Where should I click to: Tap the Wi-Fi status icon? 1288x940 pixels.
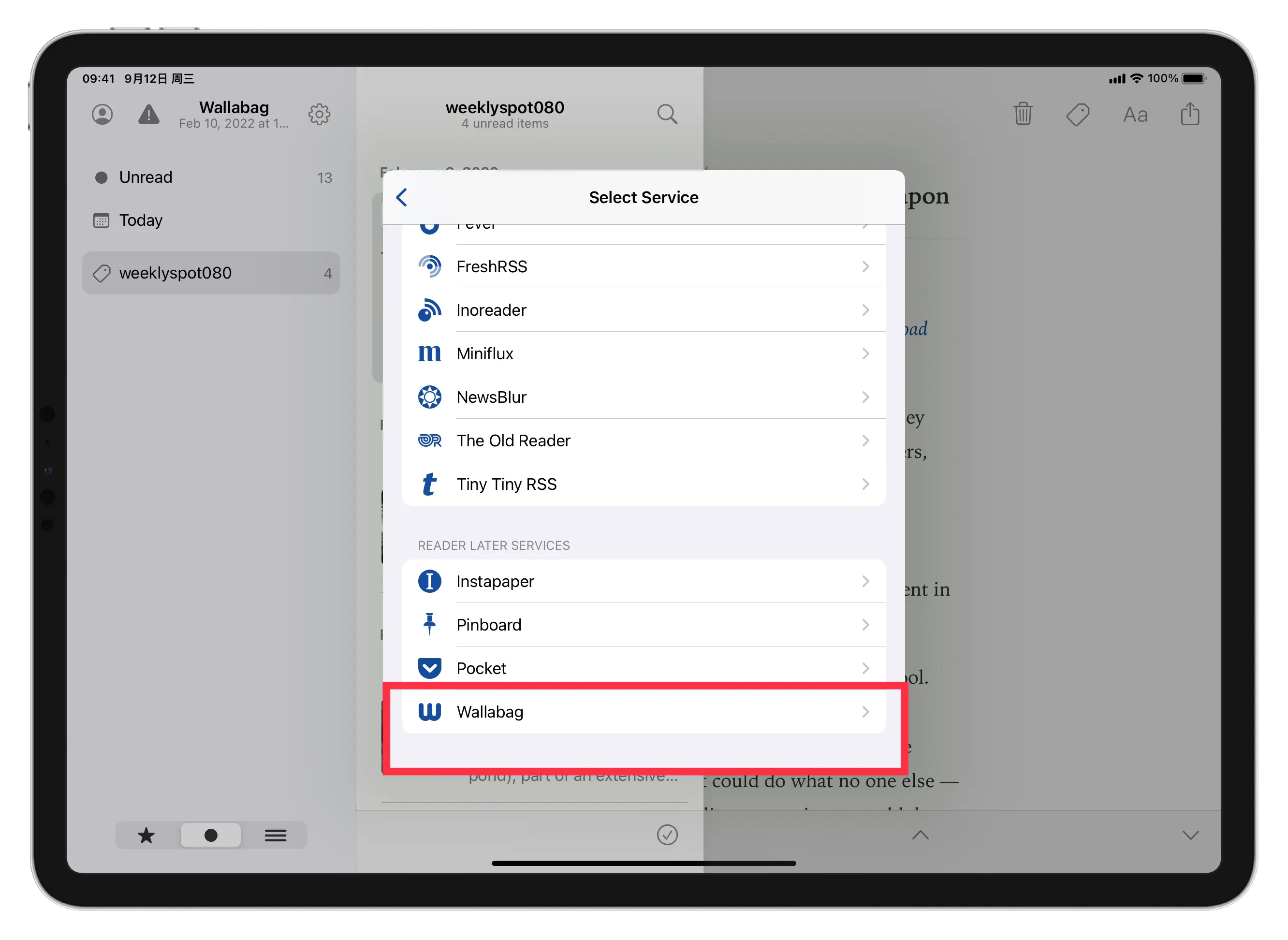[x=1136, y=78]
